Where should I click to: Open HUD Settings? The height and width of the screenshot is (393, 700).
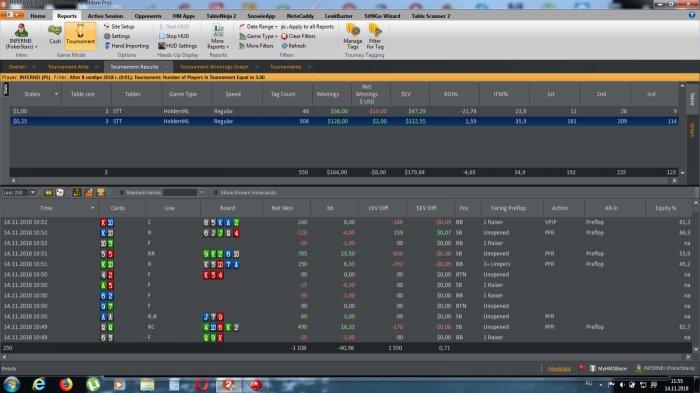[x=177, y=46]
